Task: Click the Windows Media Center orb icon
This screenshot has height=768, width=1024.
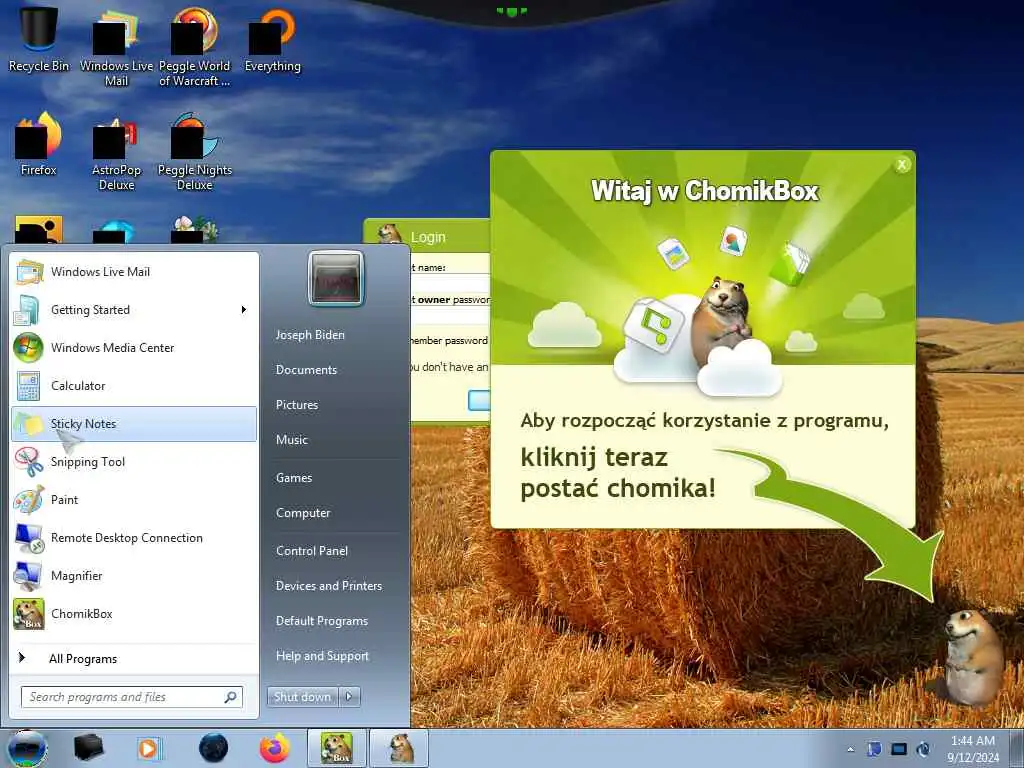Action: [x=29, y=347]
